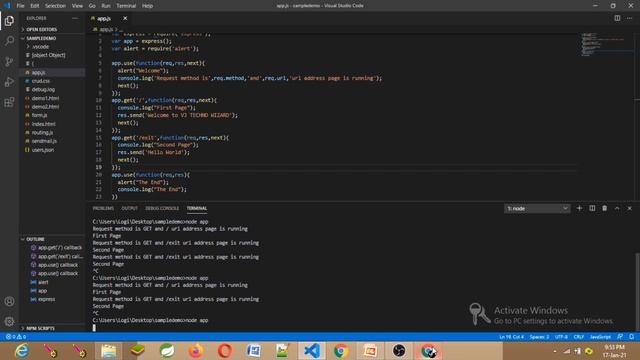Open the terminal selector dropdown showing node
This screenshot has height=360, width=640.
[x=537, y=209]
